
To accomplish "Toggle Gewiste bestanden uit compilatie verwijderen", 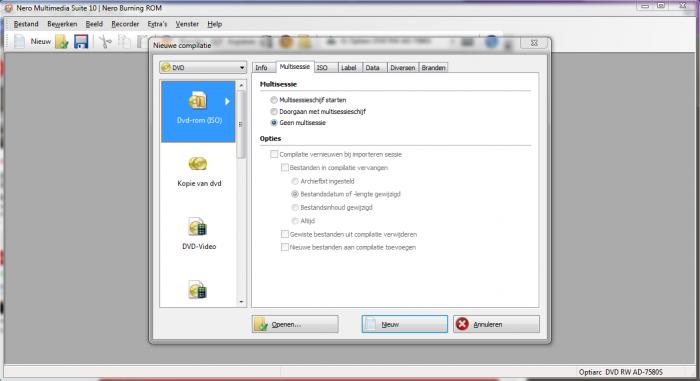I will 285,234.
